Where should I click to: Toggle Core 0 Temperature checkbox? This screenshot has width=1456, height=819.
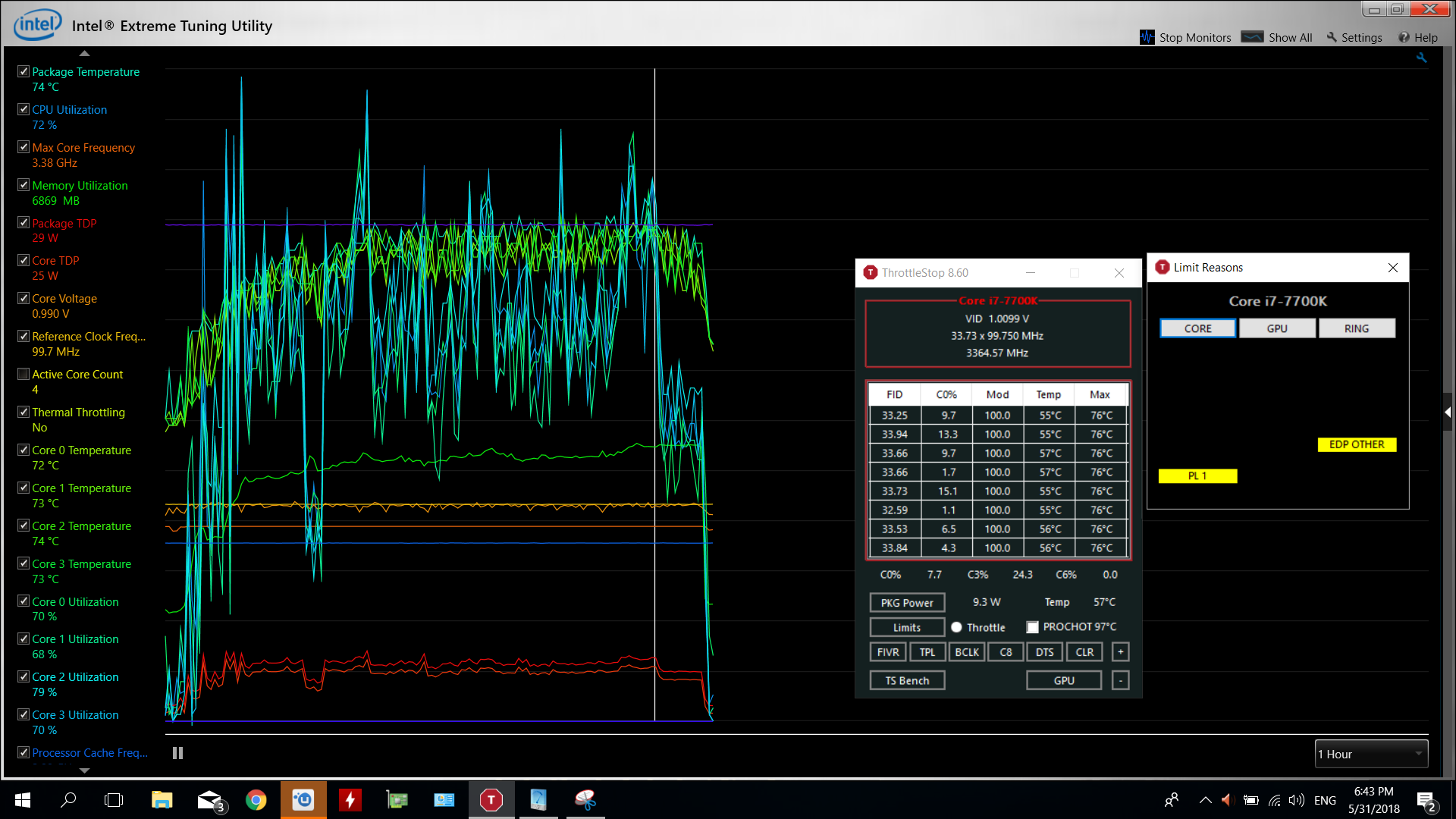click(24, 450)
